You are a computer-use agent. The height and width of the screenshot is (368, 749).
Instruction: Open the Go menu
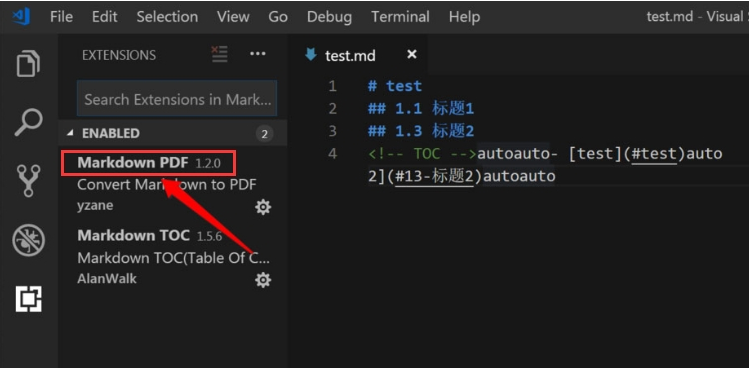(x=278, y=17)
